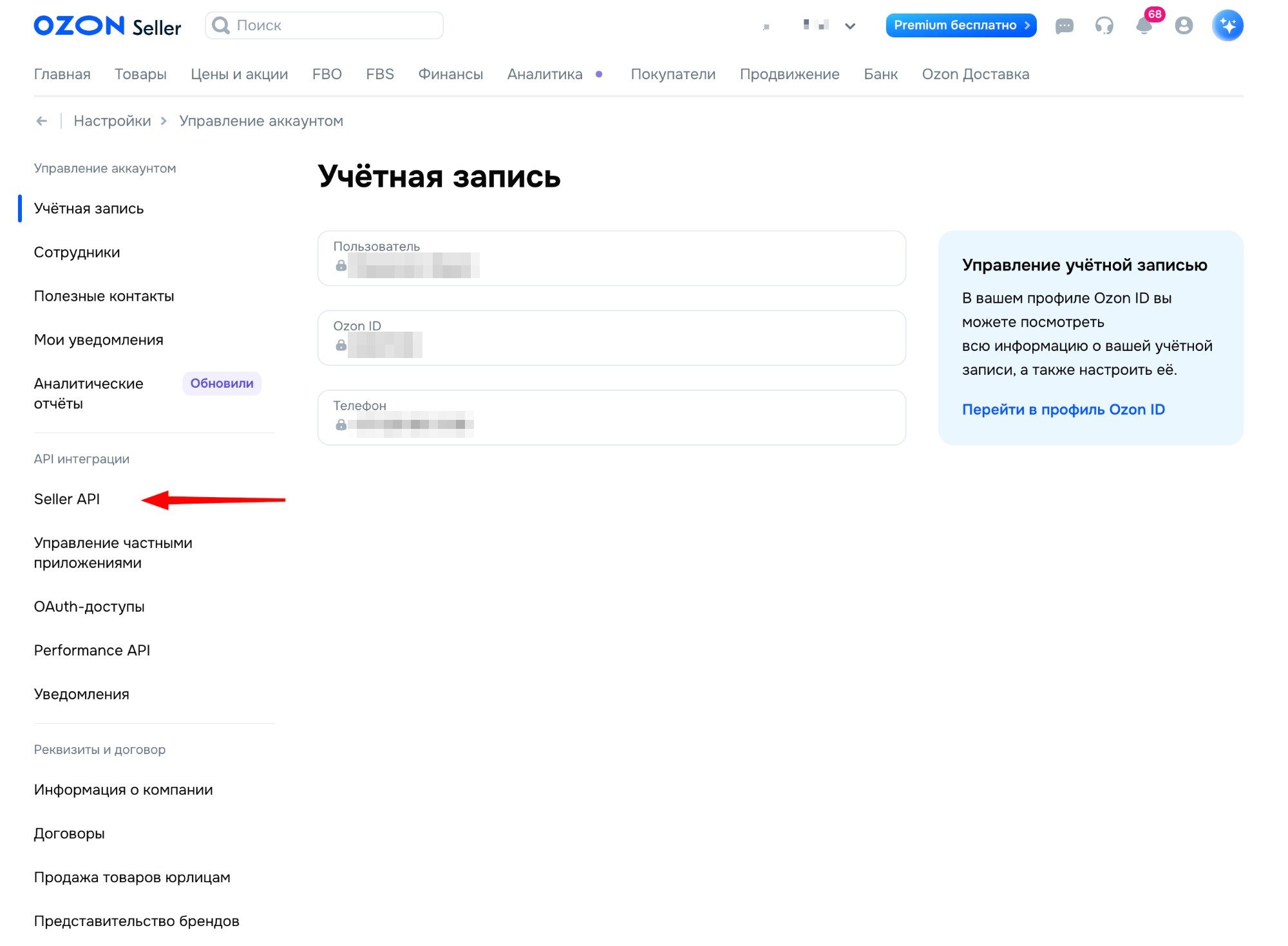Open the notifications bell with 68 badge
The height and width of the screenshot is (946, 1288).
[x=1144, y=26]
